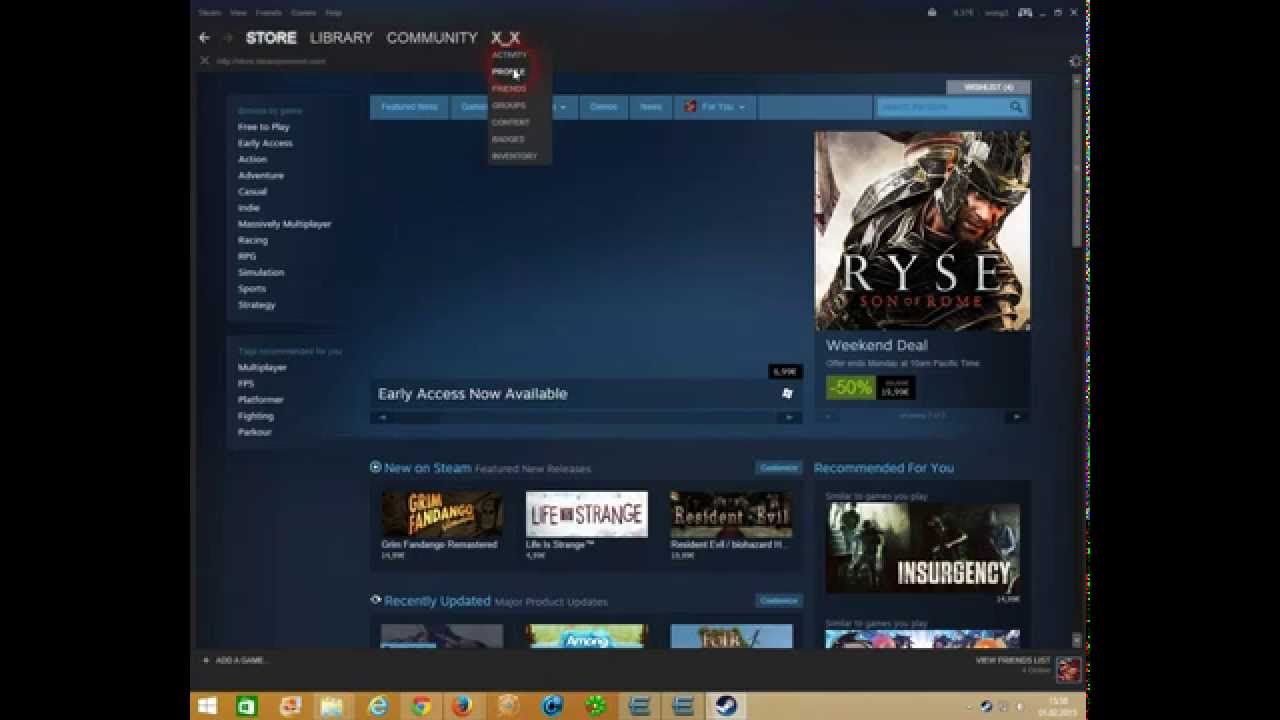The width and height of the screenshot is (1280, 720).
Task: Open the inbox envelope icon
Action: click(932, 13)
